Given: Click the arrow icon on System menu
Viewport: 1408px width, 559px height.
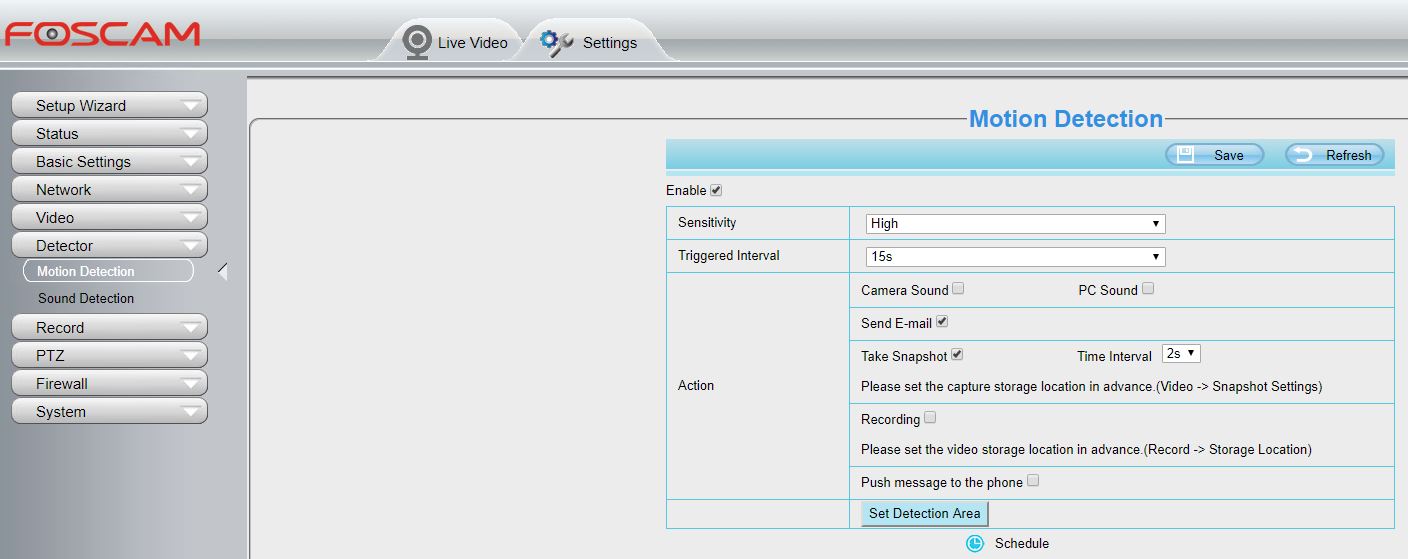Looking at the screenshot, I should 190,412.
